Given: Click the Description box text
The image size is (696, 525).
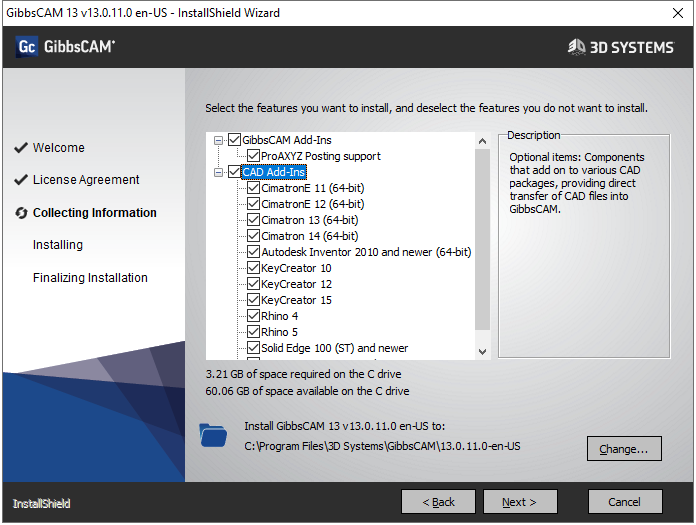Looking at the screenshot, I should [x=577, y=183].
